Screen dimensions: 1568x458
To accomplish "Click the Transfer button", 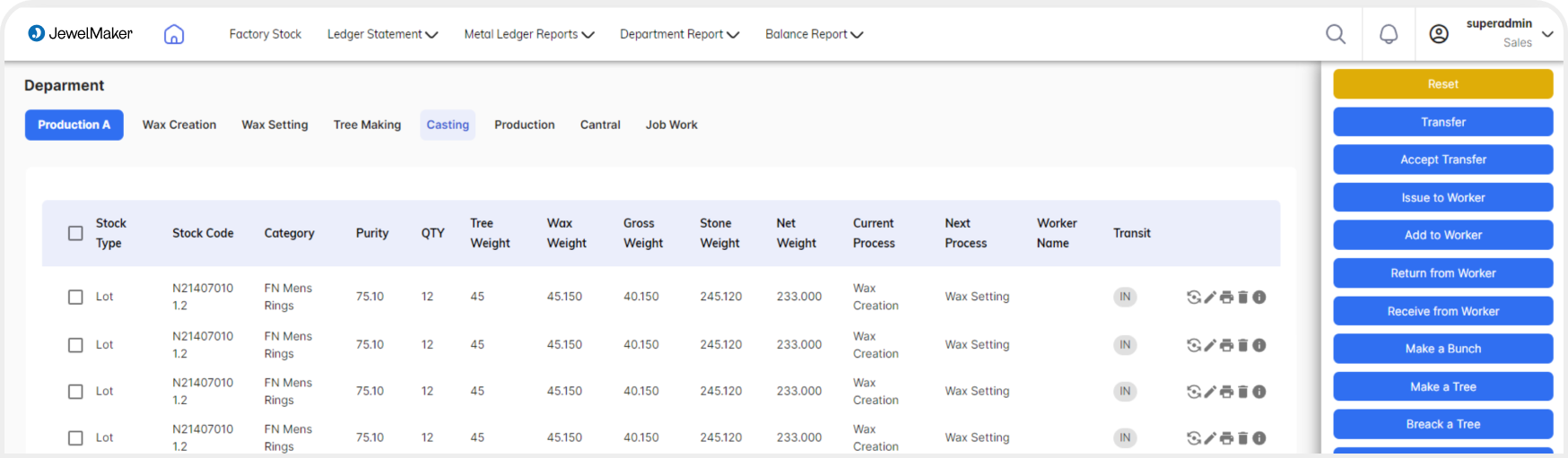I will point(1443,122).
